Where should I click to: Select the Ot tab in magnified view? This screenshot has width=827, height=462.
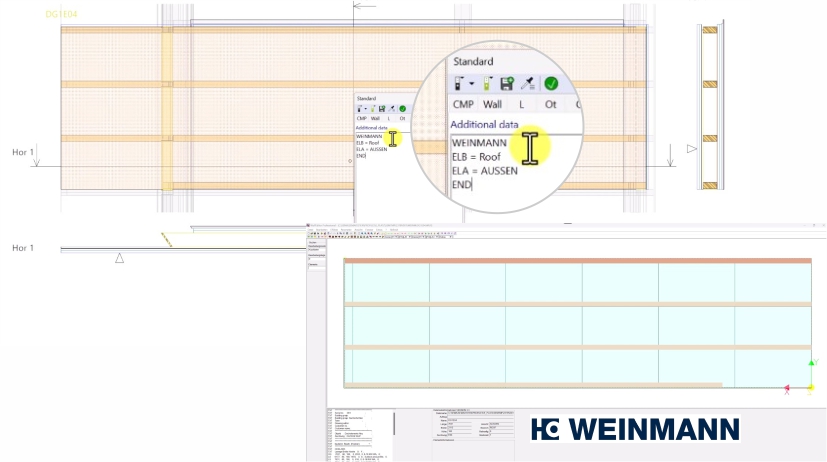click(x=550, y=104)
